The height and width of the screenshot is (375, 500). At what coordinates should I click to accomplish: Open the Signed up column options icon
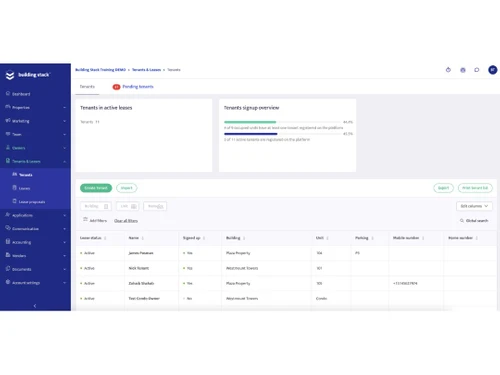204,238
